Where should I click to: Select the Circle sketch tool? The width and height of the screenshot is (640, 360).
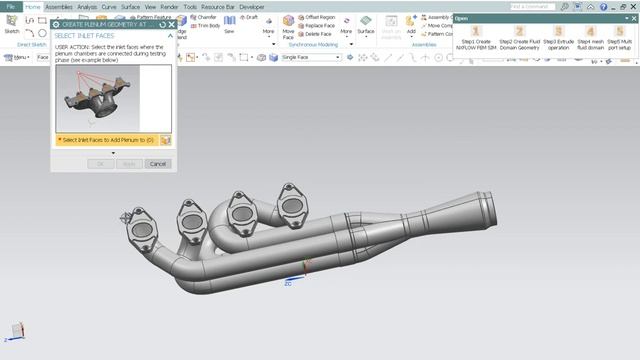pos(42,33)
